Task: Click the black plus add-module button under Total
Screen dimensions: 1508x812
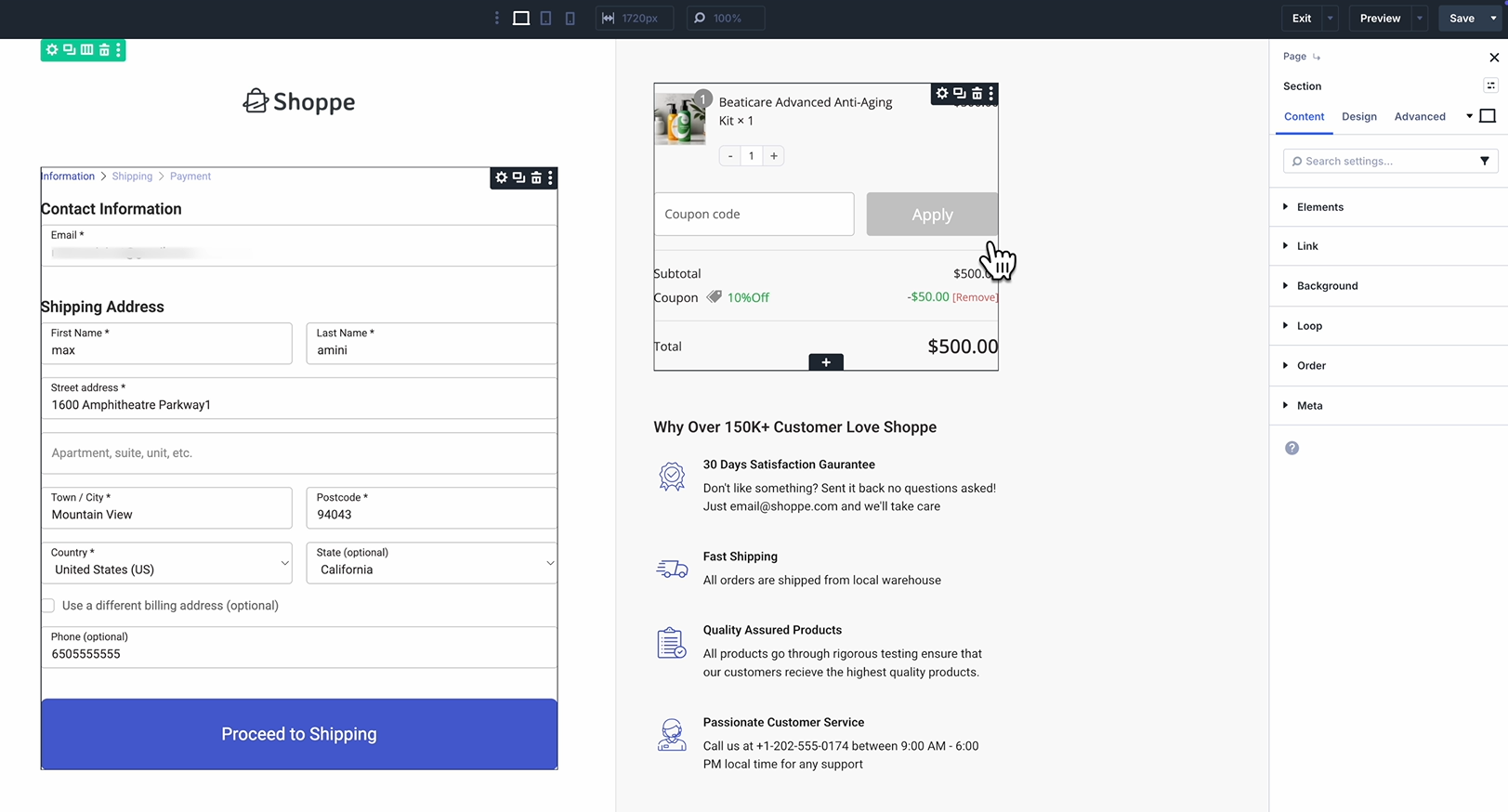Action: (826, 362)
